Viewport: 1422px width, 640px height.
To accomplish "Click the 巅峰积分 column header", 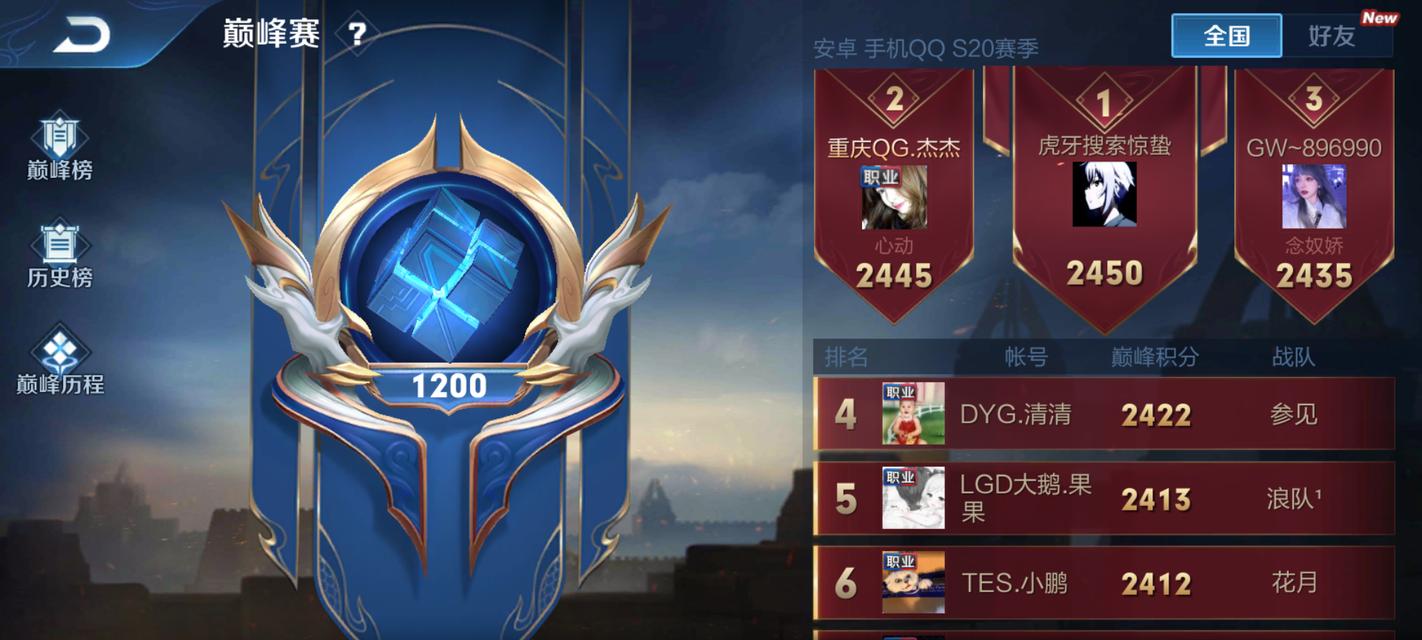I will tap(1155, 357).
